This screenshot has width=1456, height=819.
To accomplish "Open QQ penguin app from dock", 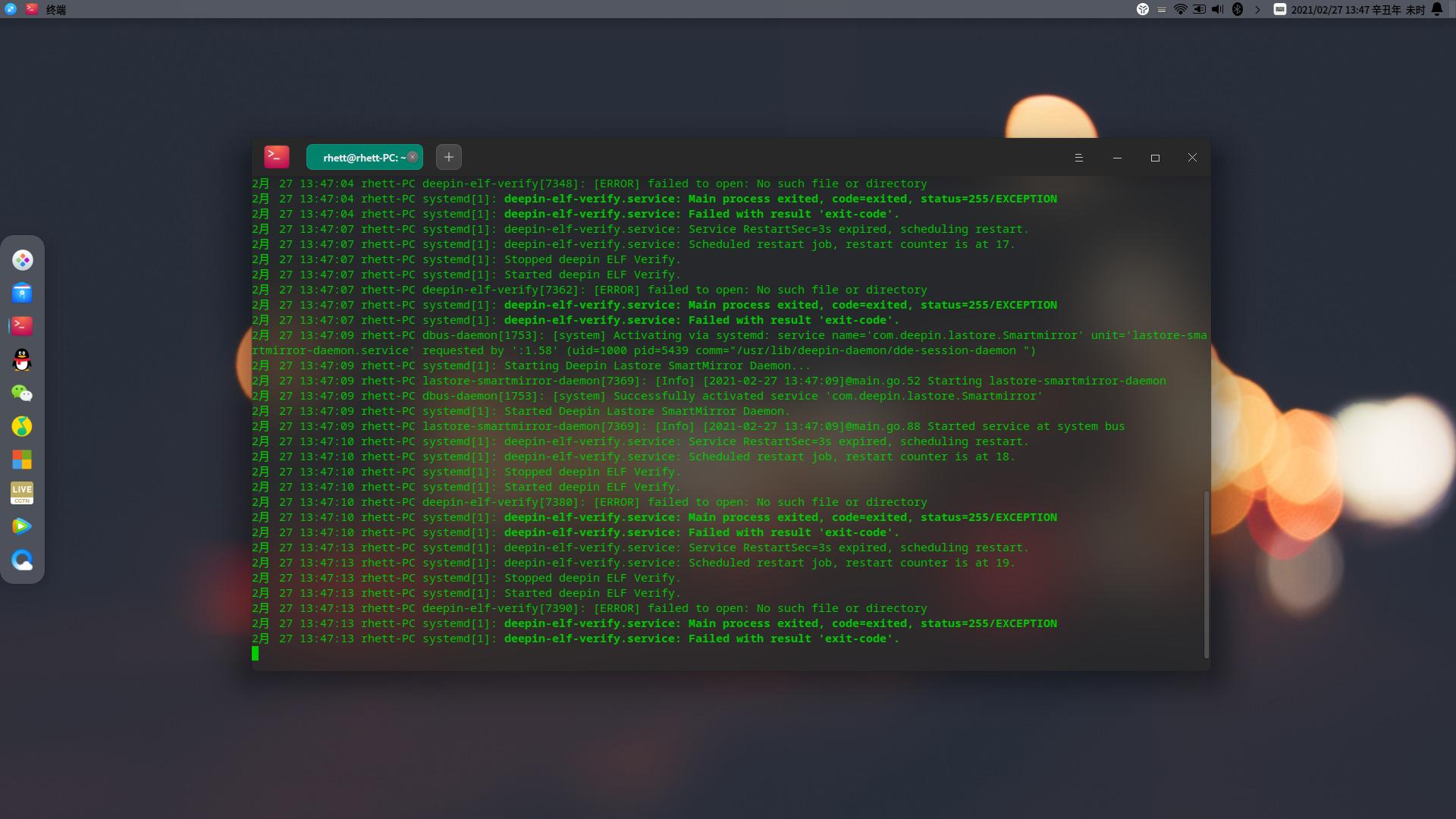I will click(22, 359).
